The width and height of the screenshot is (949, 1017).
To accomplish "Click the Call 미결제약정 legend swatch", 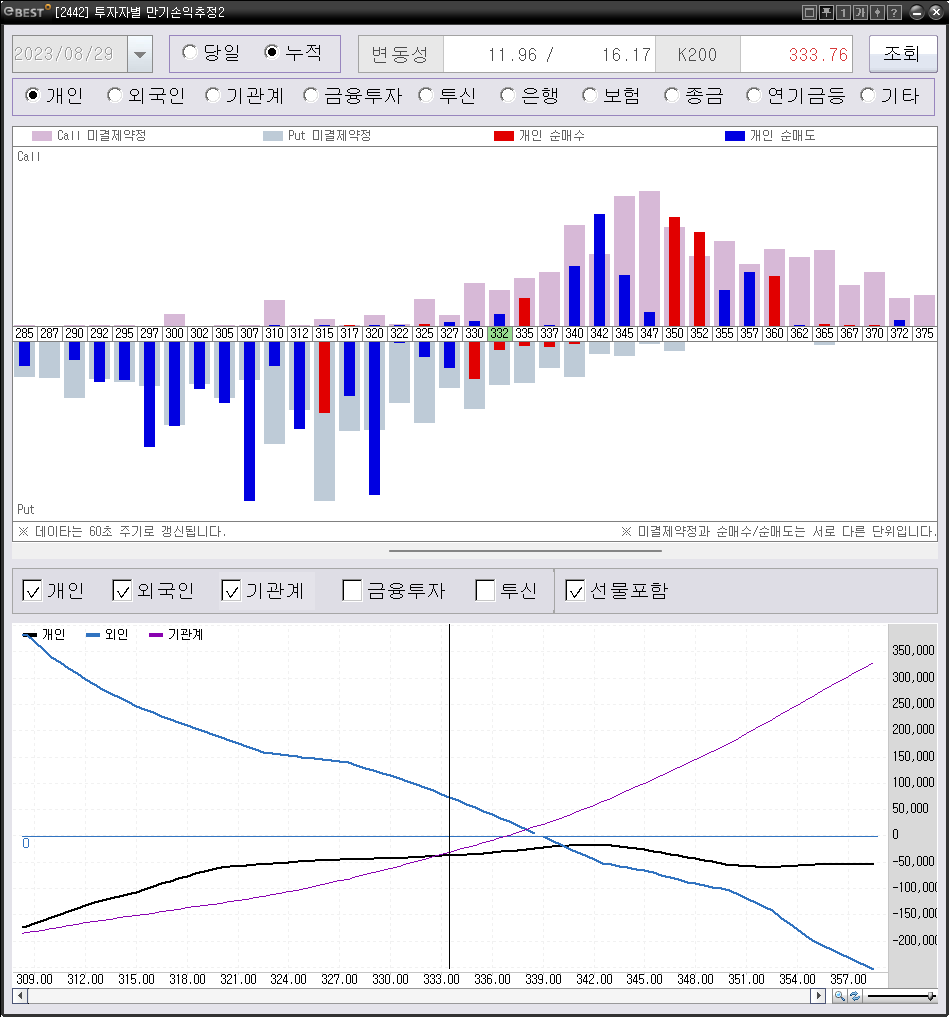I will pyautogui.click(x=42, y=136).
